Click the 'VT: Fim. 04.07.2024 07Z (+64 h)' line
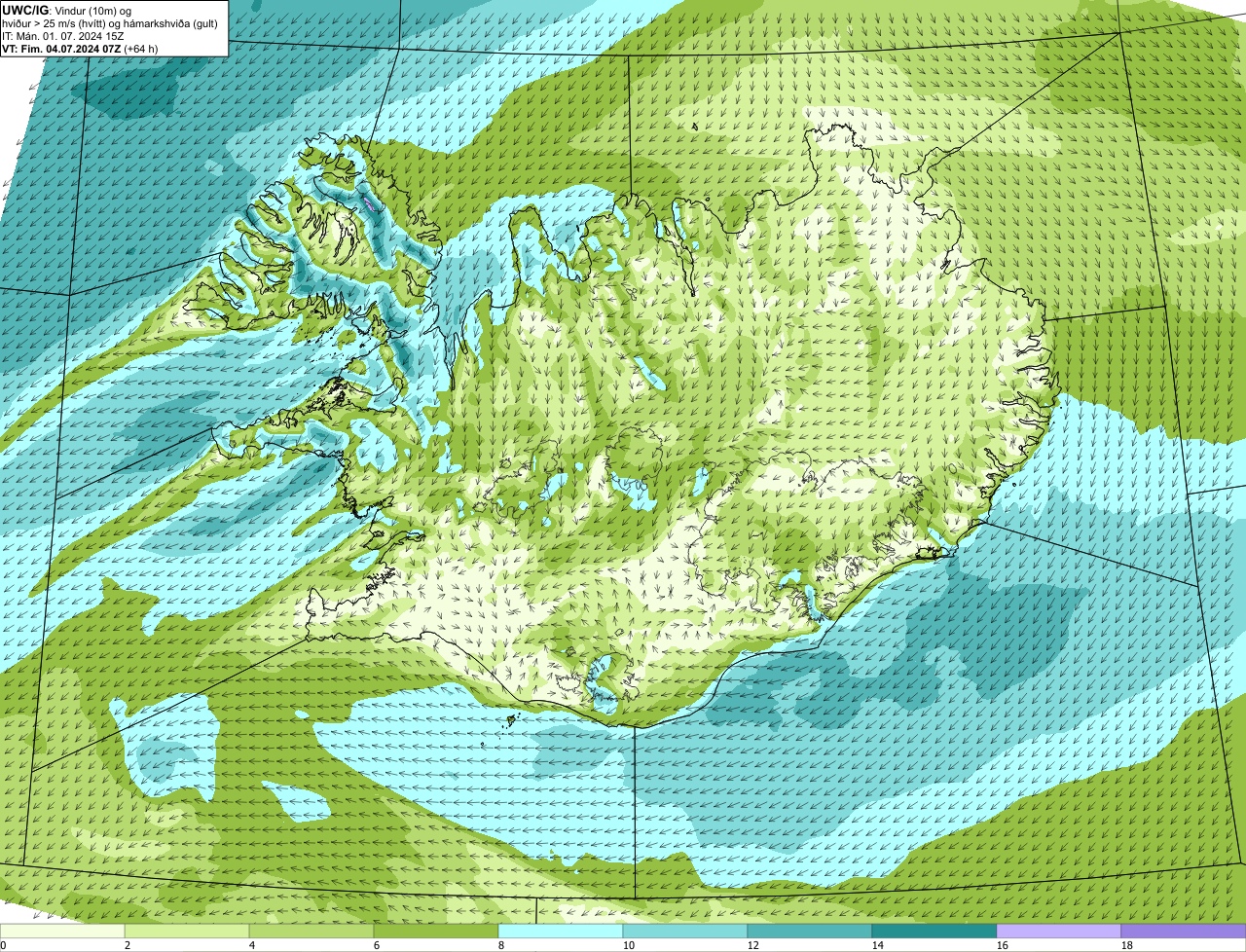Image resolution: width=1246 pixels, height=952 pixels. point(80,49)
